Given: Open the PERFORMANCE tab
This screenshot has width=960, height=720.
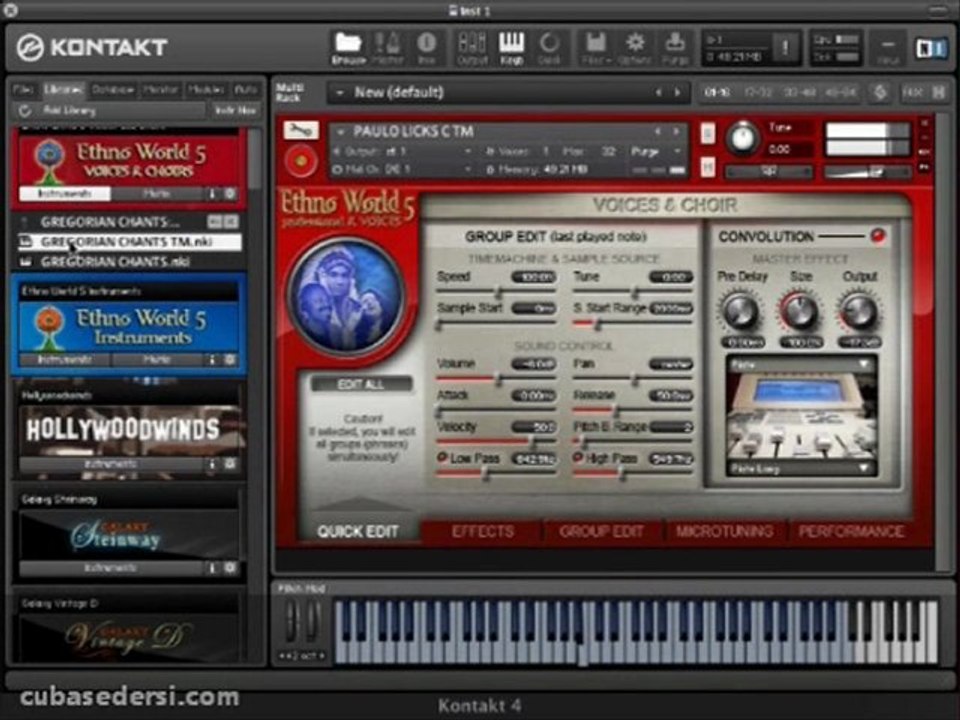Looking at the screenshot, I should click(x=851, y=531).
